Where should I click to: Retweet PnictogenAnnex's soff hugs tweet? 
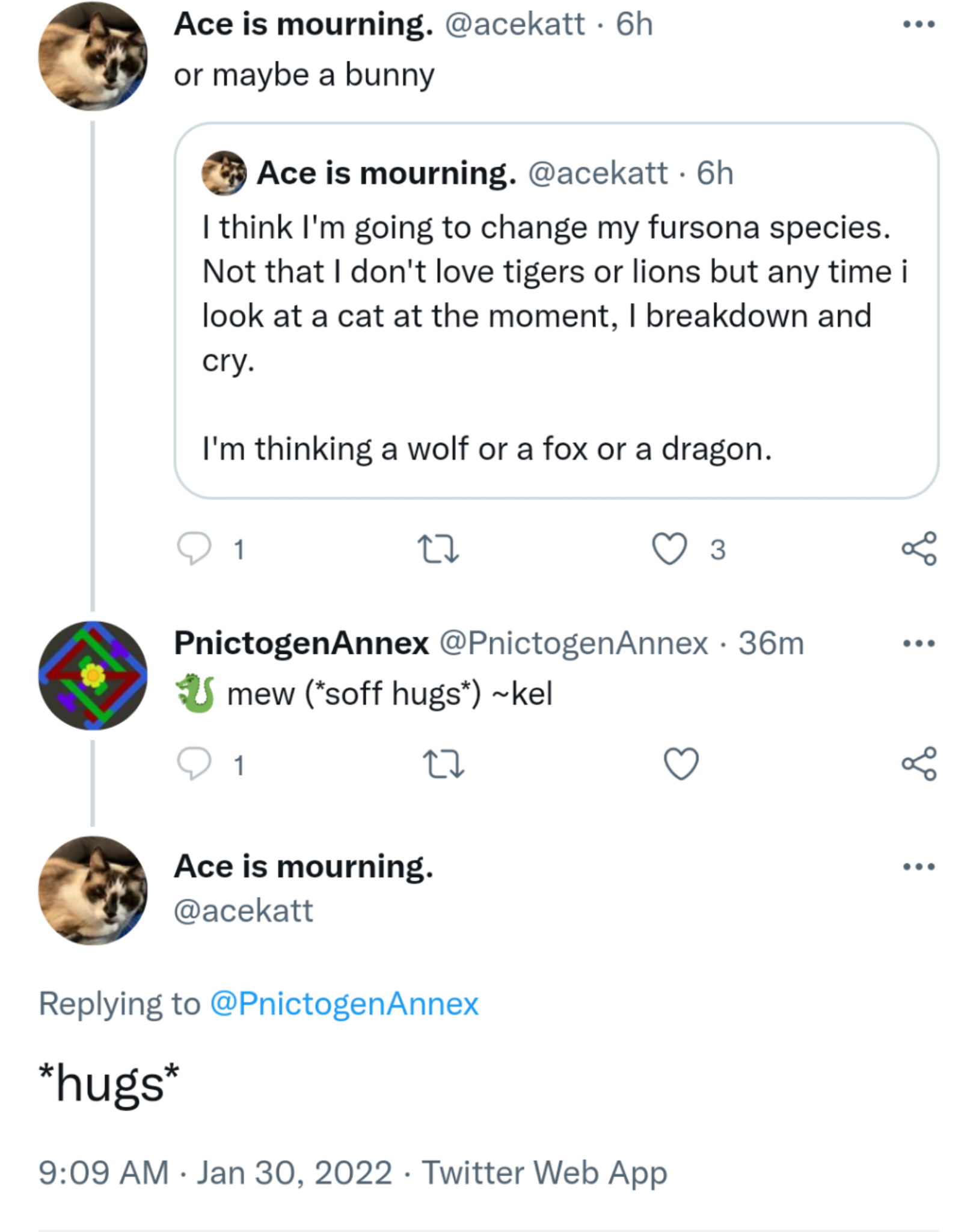(444, 765)
